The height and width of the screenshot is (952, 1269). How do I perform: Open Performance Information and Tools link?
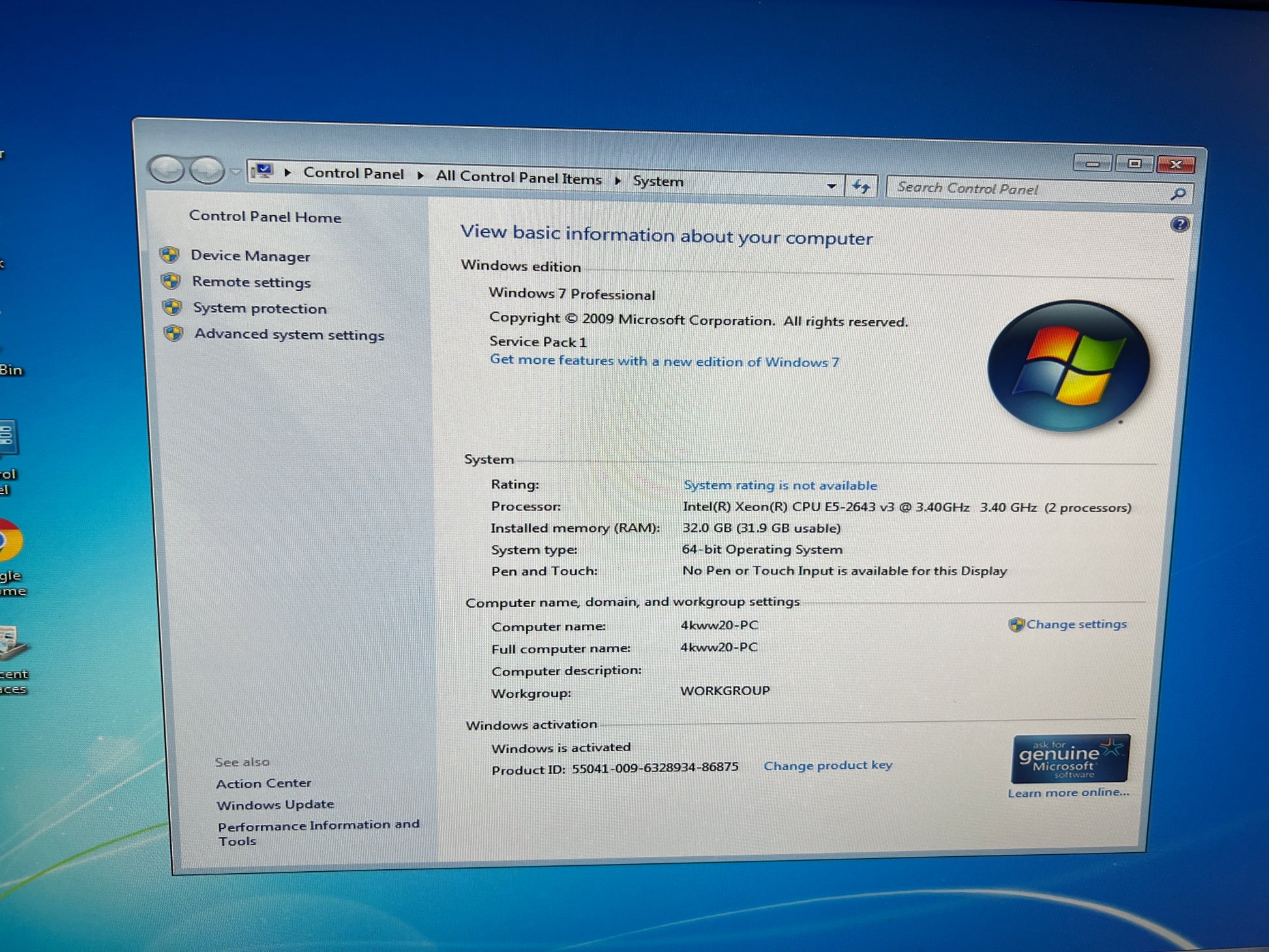318,833
